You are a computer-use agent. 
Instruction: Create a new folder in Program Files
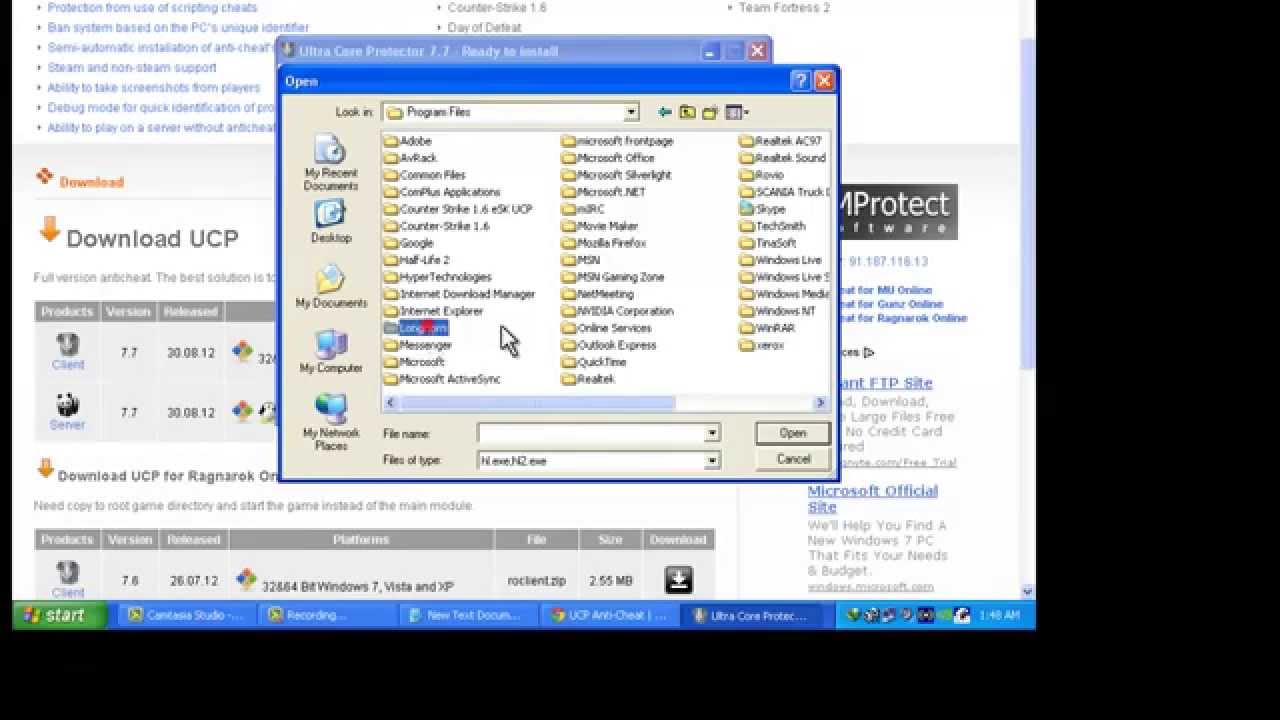tap(710, 113)
